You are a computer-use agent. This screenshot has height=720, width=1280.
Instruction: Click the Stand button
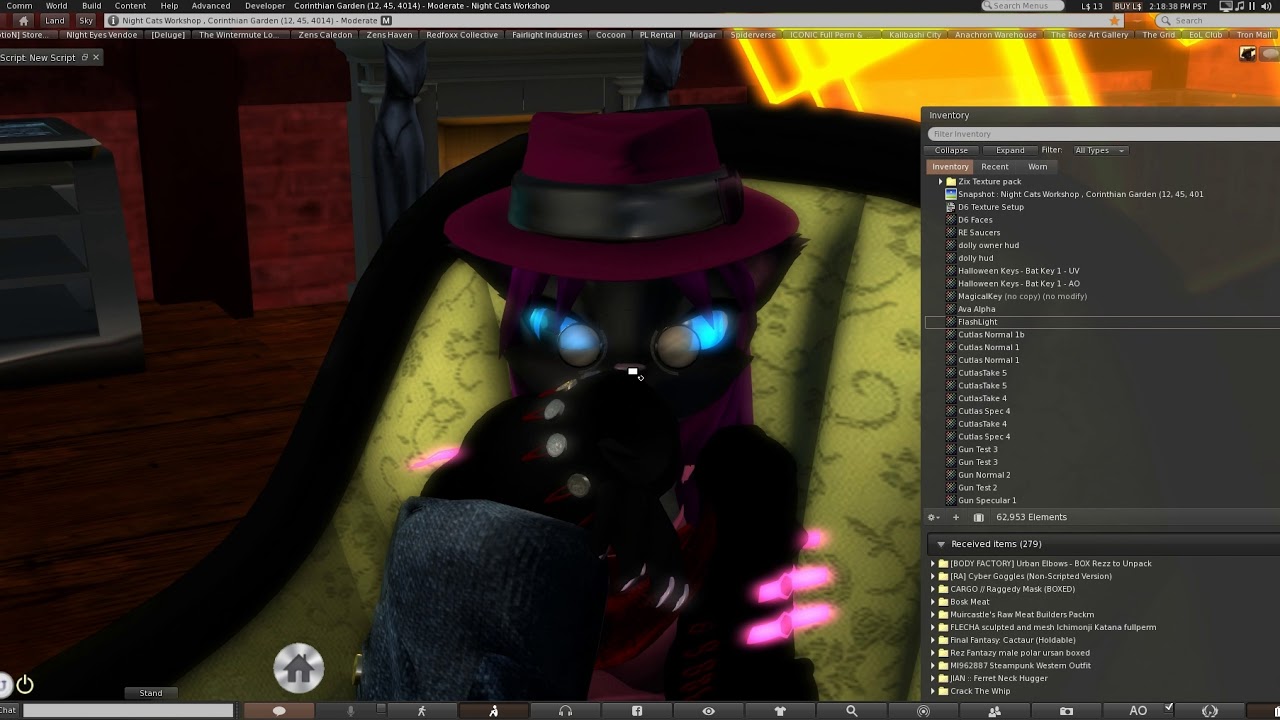pos(151,693)
